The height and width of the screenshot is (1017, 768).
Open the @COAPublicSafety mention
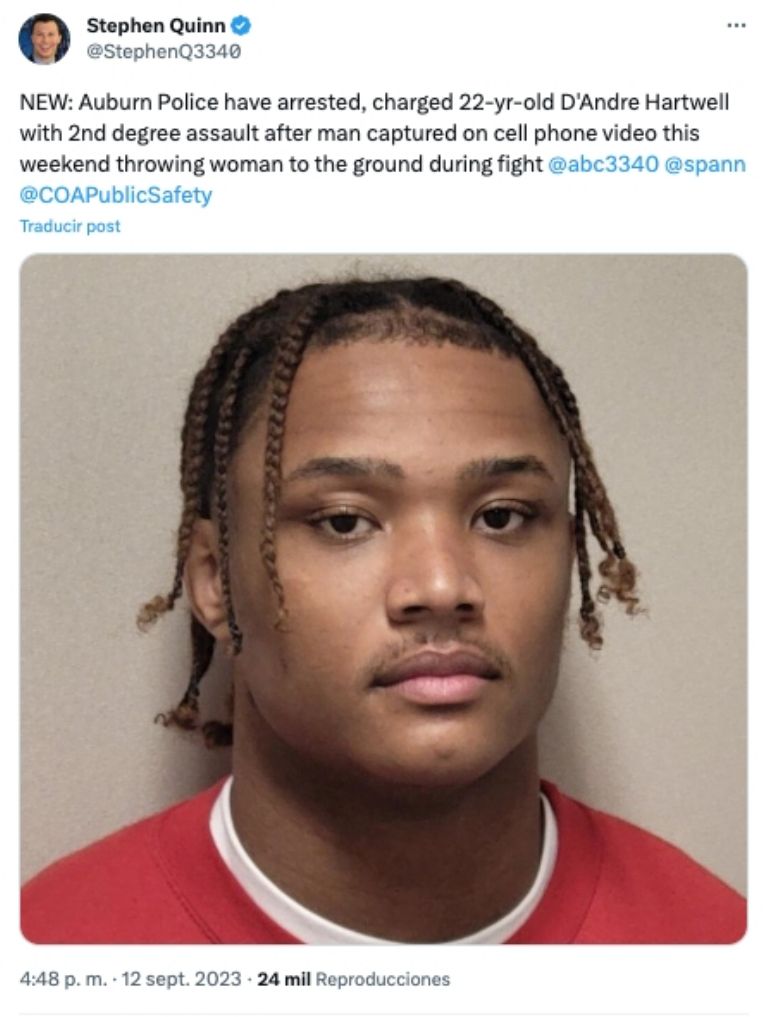116,195
